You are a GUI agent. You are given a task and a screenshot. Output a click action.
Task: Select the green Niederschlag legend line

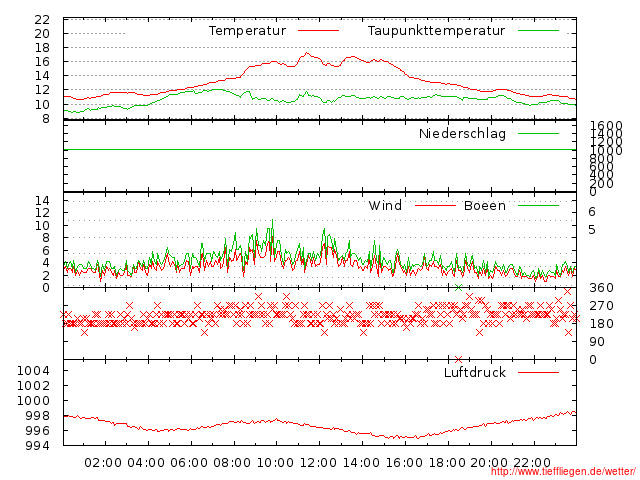coord(538,133)
